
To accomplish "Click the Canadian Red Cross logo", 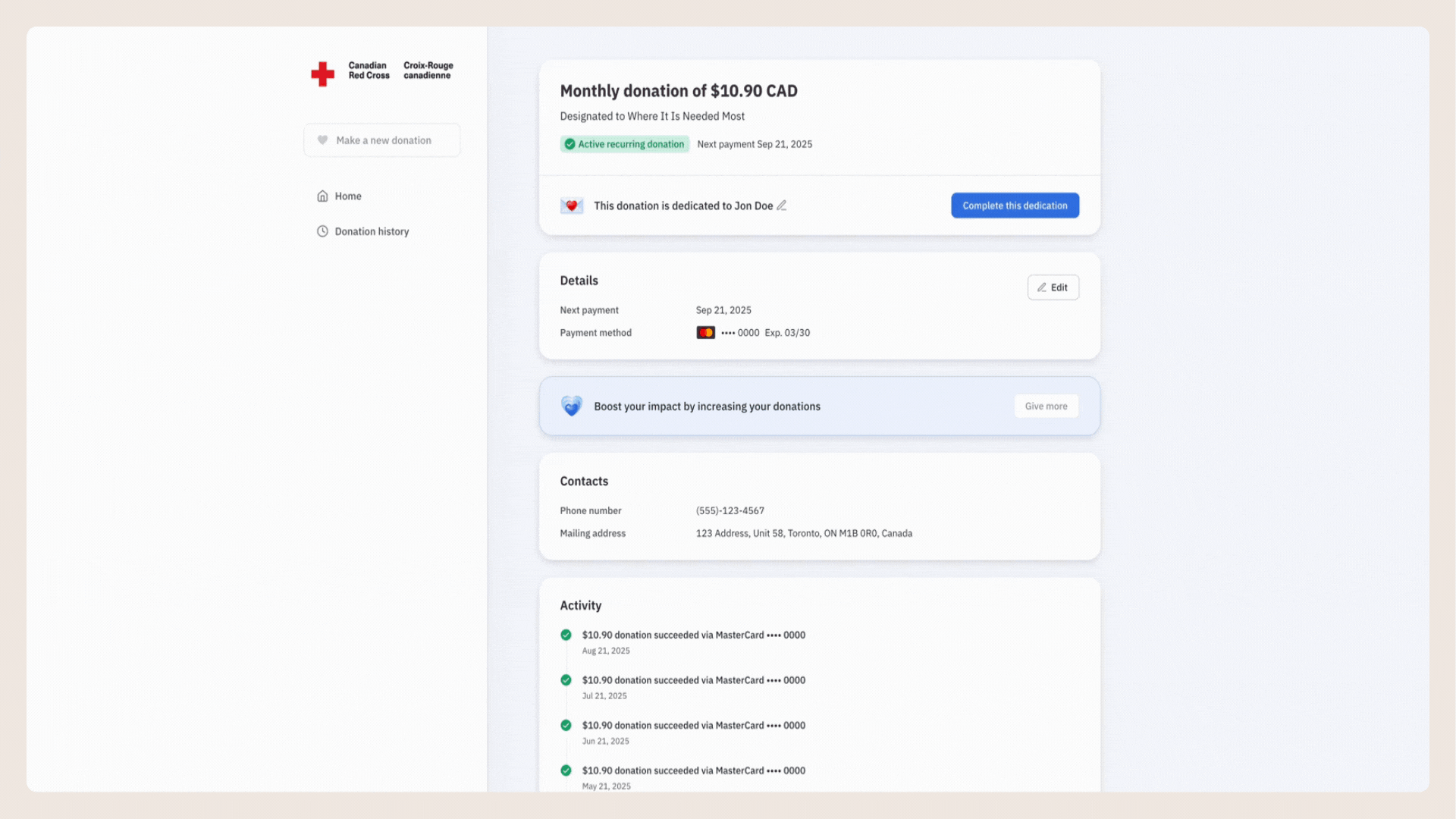I will (382, 73).
